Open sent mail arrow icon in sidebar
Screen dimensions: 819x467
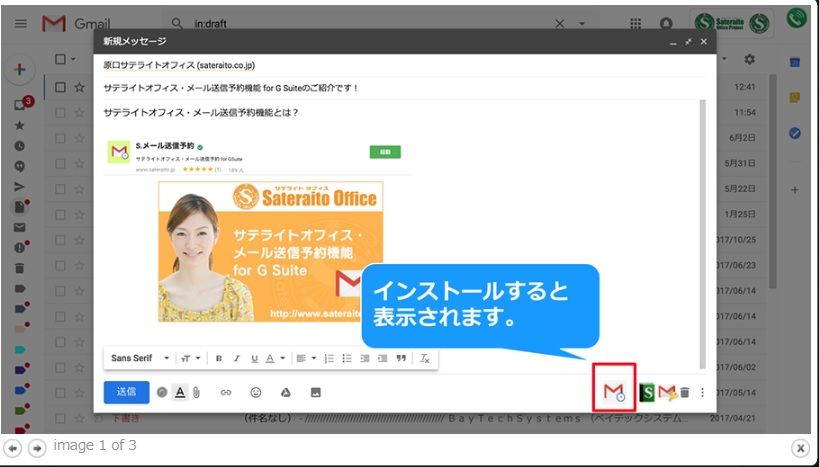click(20, 186)
